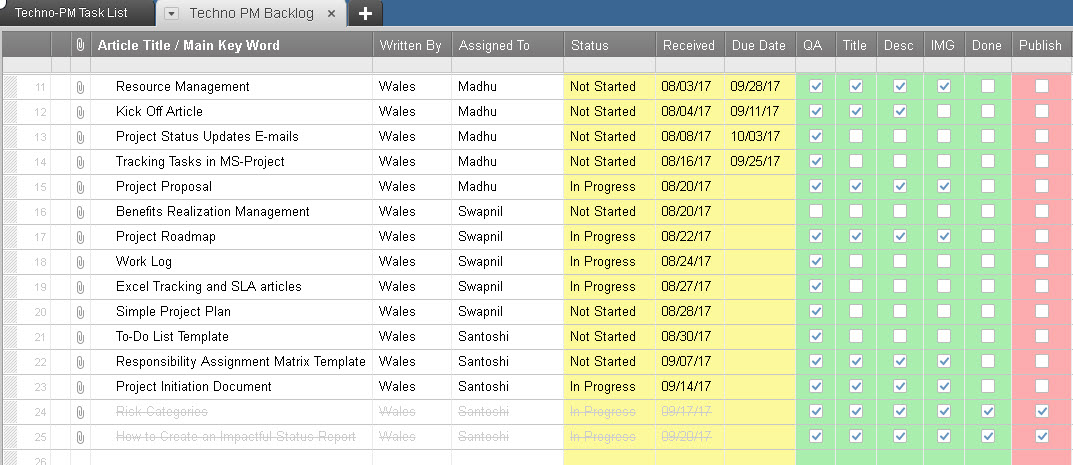Open attachments for Project Proposal row
The height and width of the screenshot is (465, 1073).
80,187
